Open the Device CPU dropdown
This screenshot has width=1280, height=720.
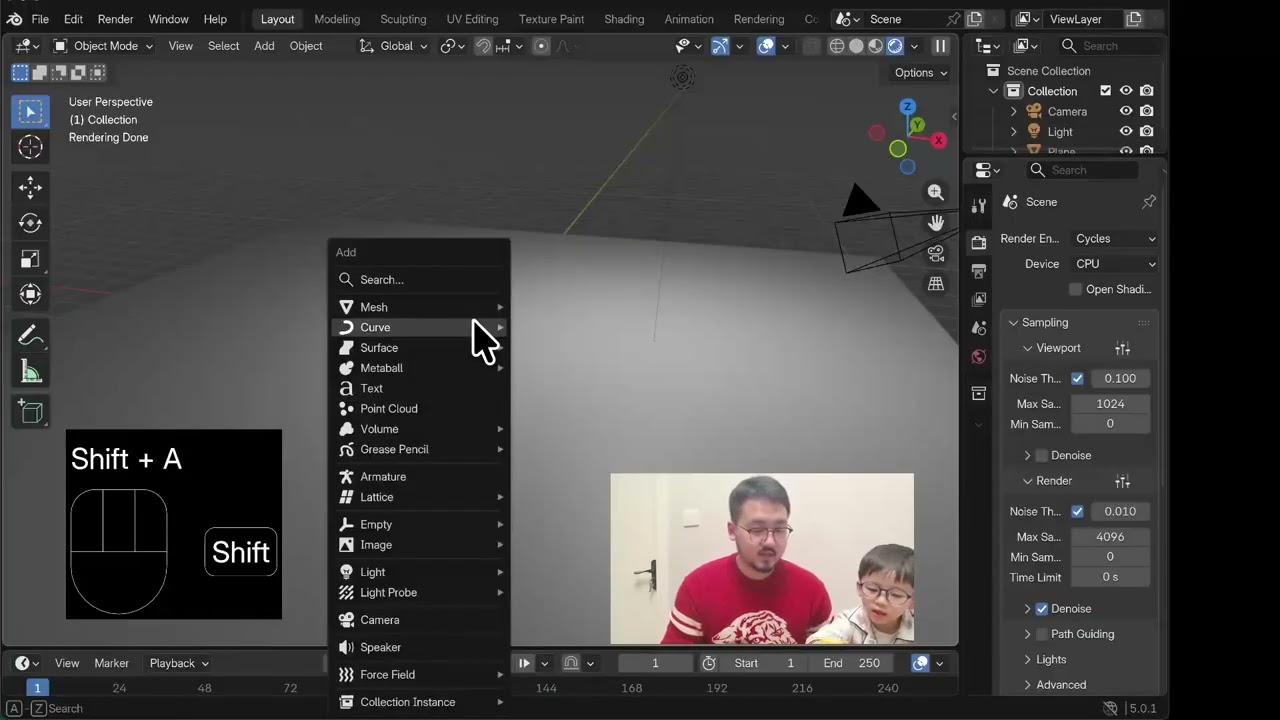[1115, 264]
